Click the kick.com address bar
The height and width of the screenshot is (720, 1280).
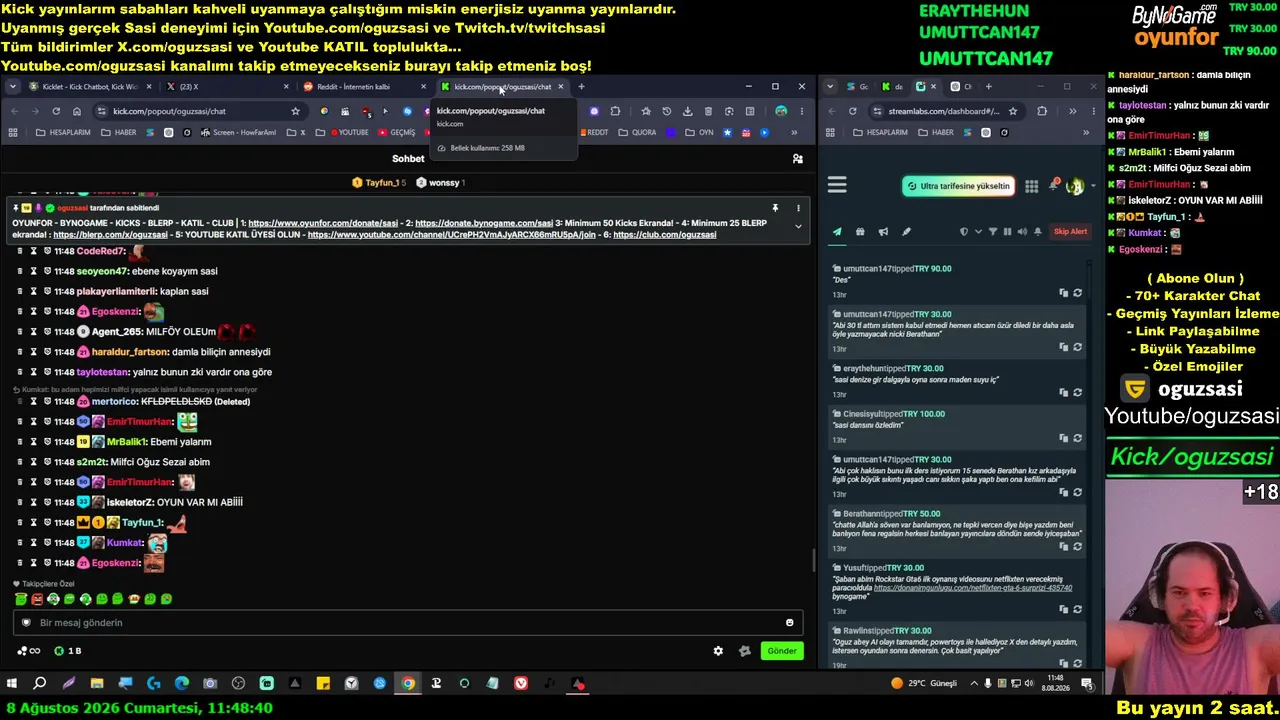point(198,111)
